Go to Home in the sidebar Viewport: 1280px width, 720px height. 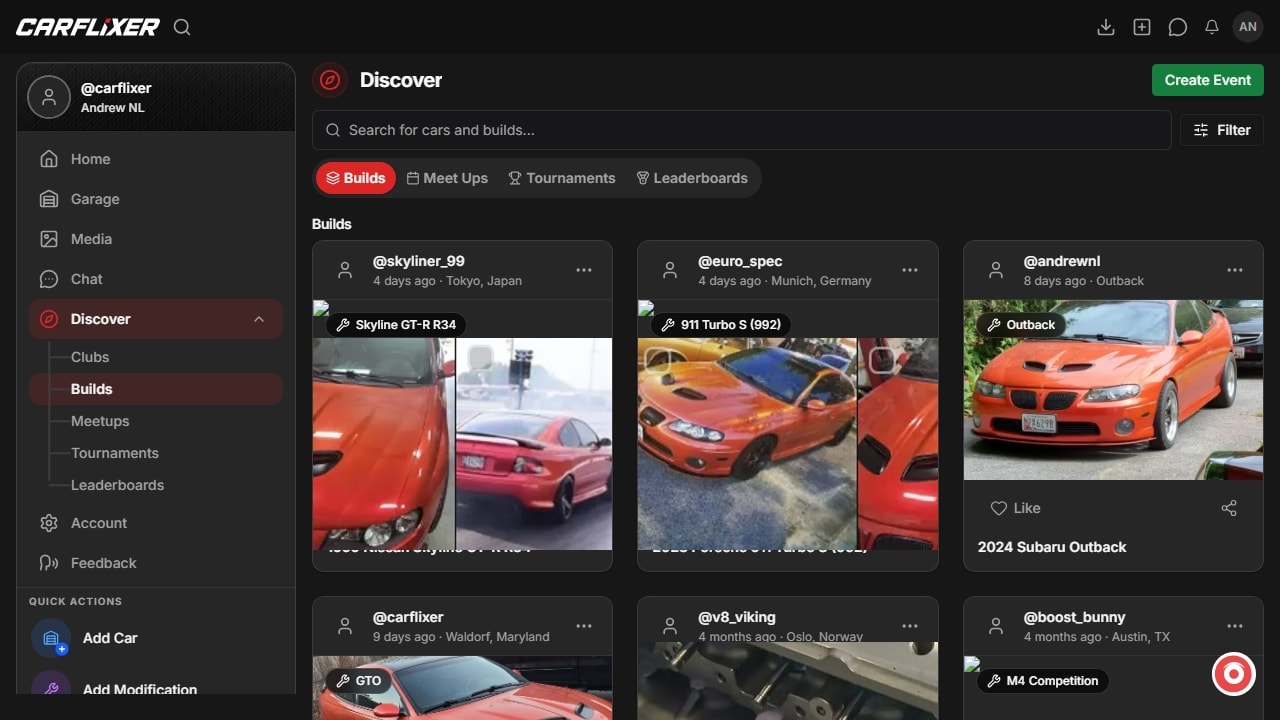[x=156, y=159]
